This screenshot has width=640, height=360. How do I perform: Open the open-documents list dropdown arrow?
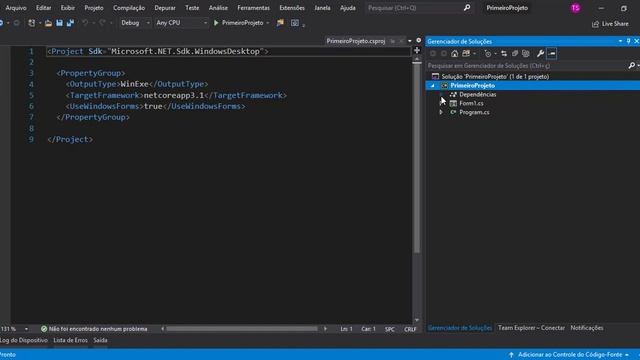pos(410,41)
